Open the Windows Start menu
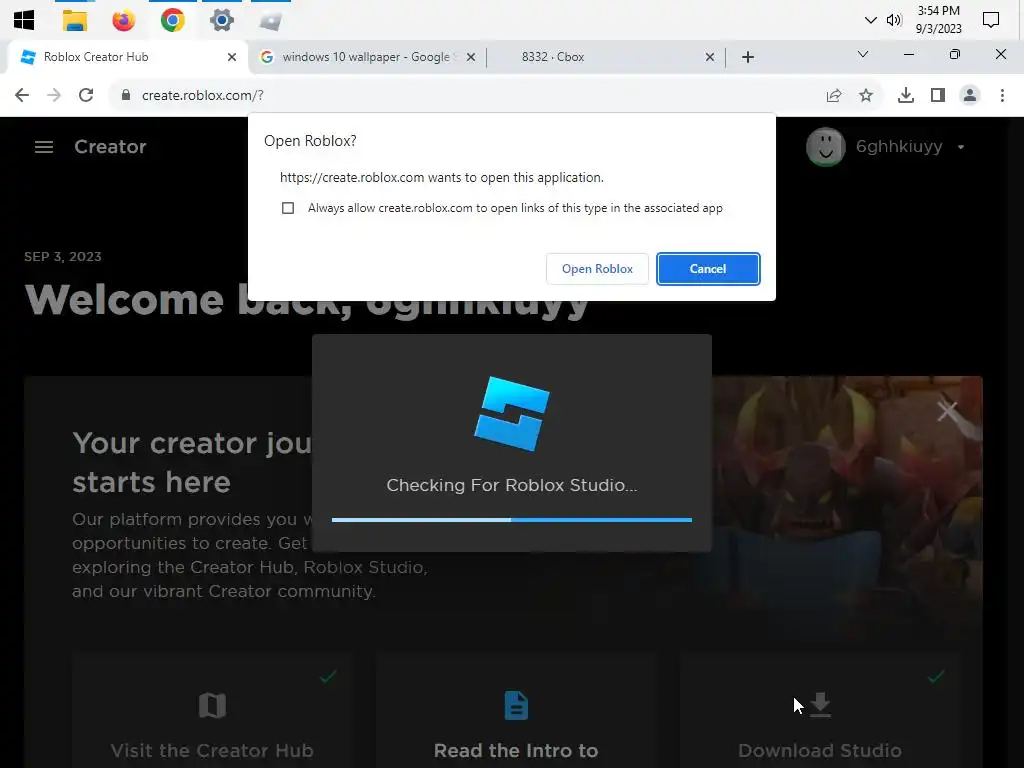Viewport: 1024px width, 768px height. pyautogui.click(x=24, y=20)
